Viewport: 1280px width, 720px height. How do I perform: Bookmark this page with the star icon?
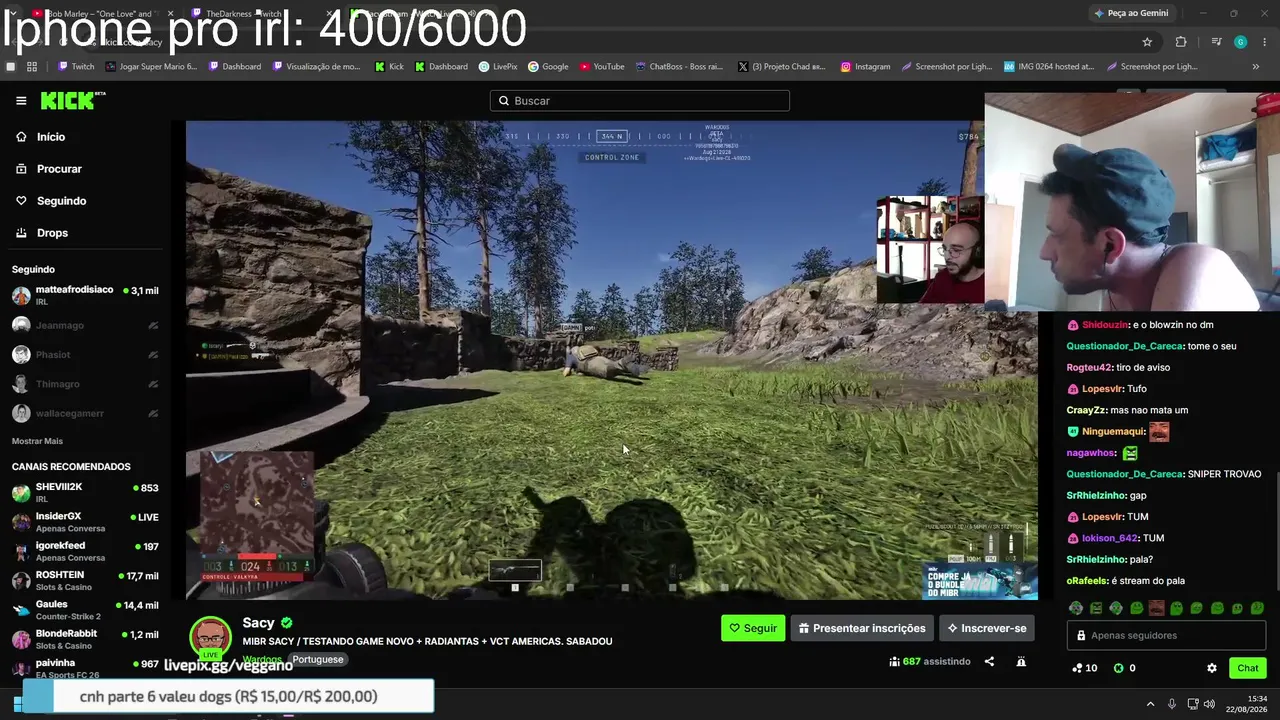tap(1147, 42)
